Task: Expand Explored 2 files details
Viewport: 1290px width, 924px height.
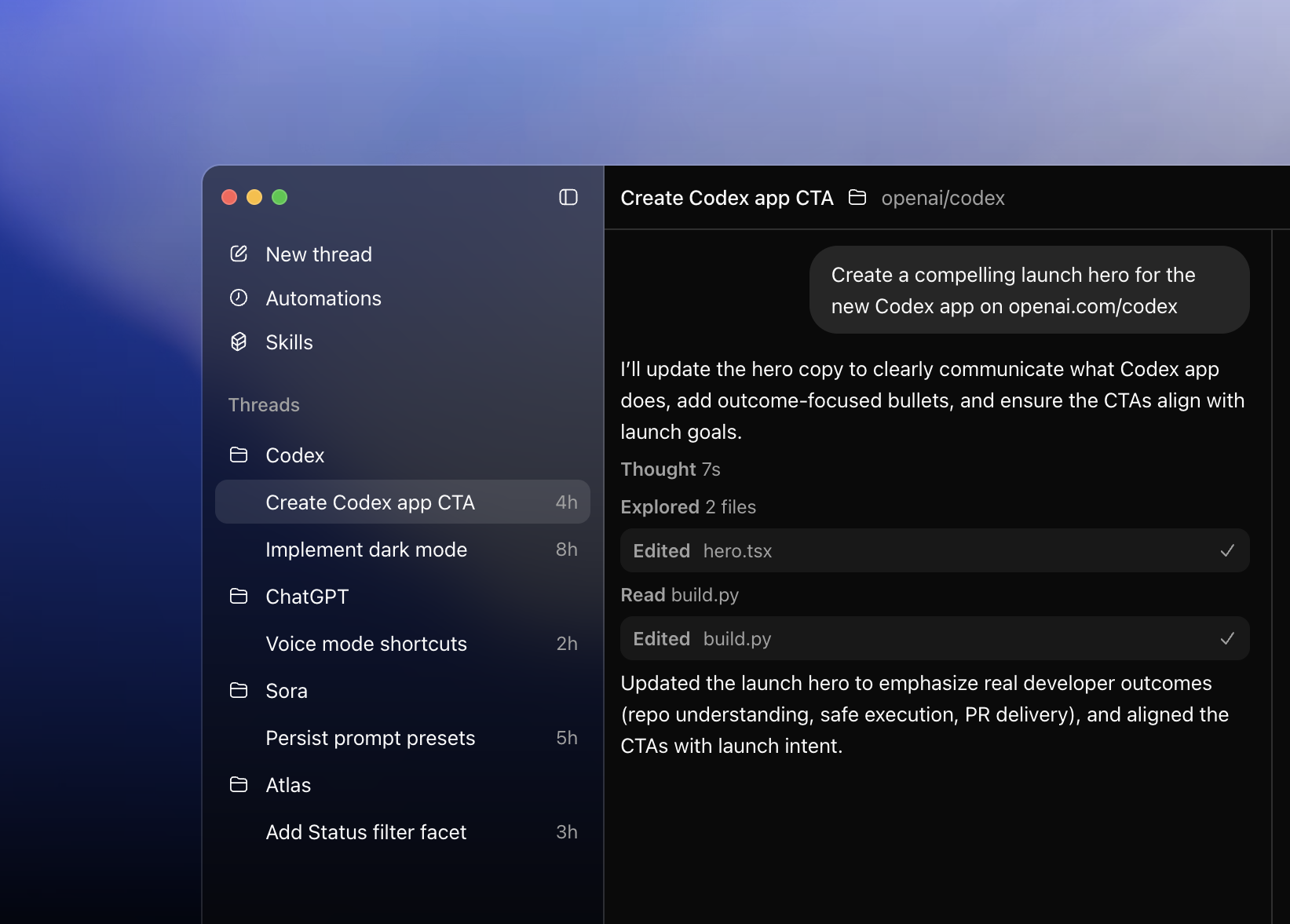Action: pos(688,506)
